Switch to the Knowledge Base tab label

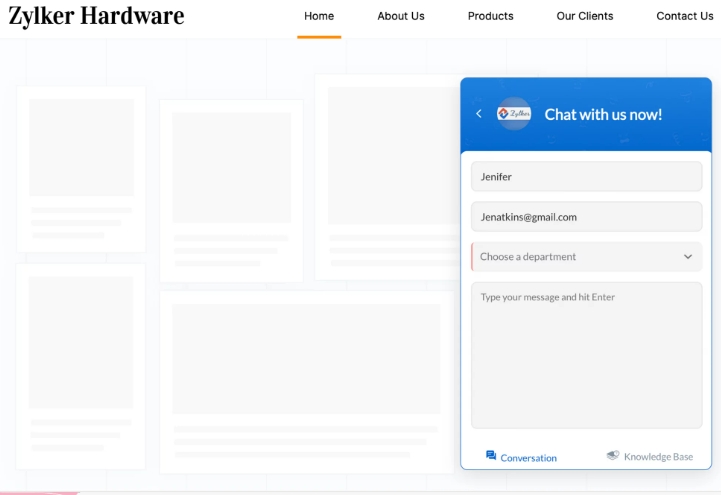(x=658, y=457)
